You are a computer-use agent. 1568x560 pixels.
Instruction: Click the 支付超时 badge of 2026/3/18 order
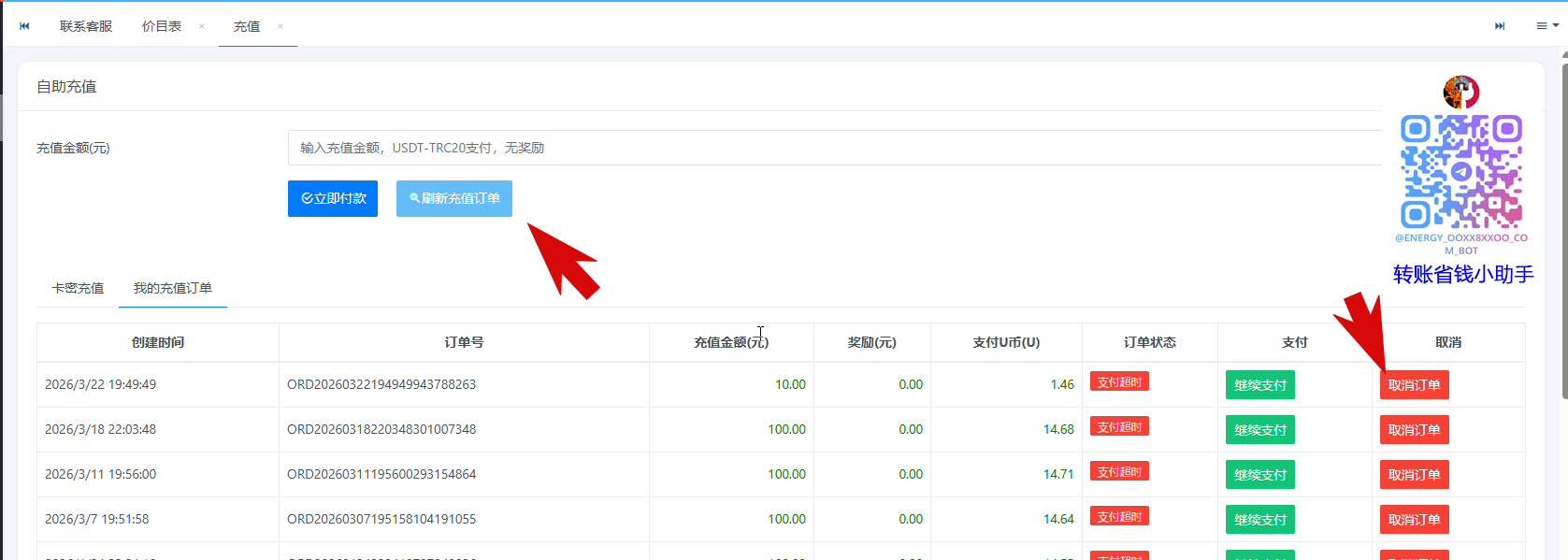click(1119, 426)
